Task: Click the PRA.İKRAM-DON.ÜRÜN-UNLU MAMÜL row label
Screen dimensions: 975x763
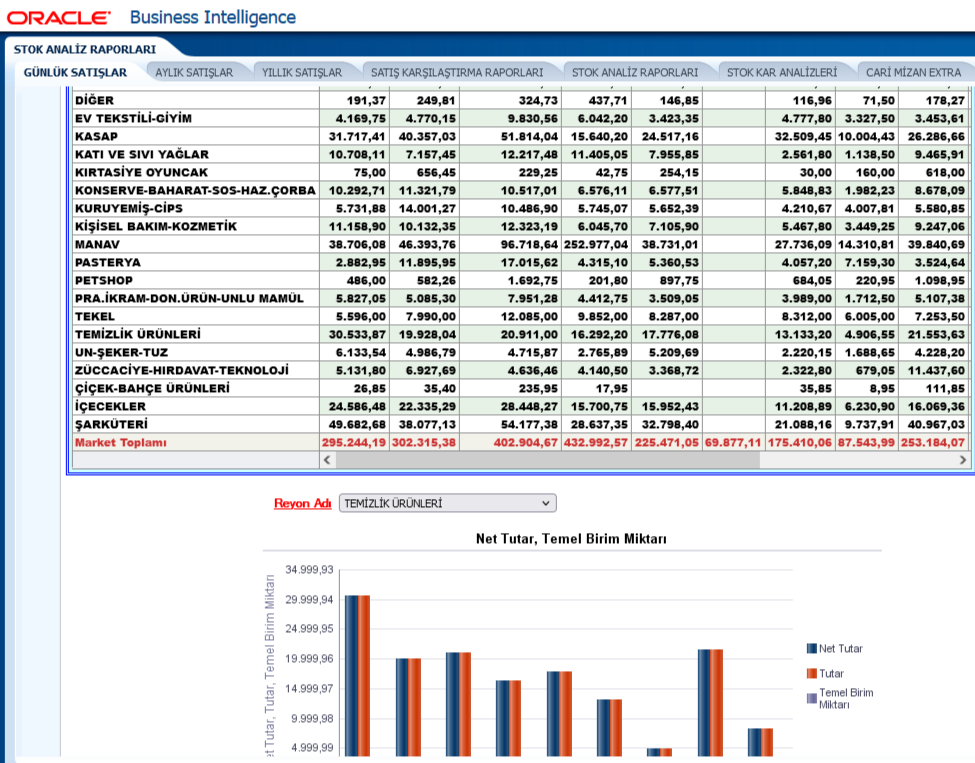Action: click(189, 298)
